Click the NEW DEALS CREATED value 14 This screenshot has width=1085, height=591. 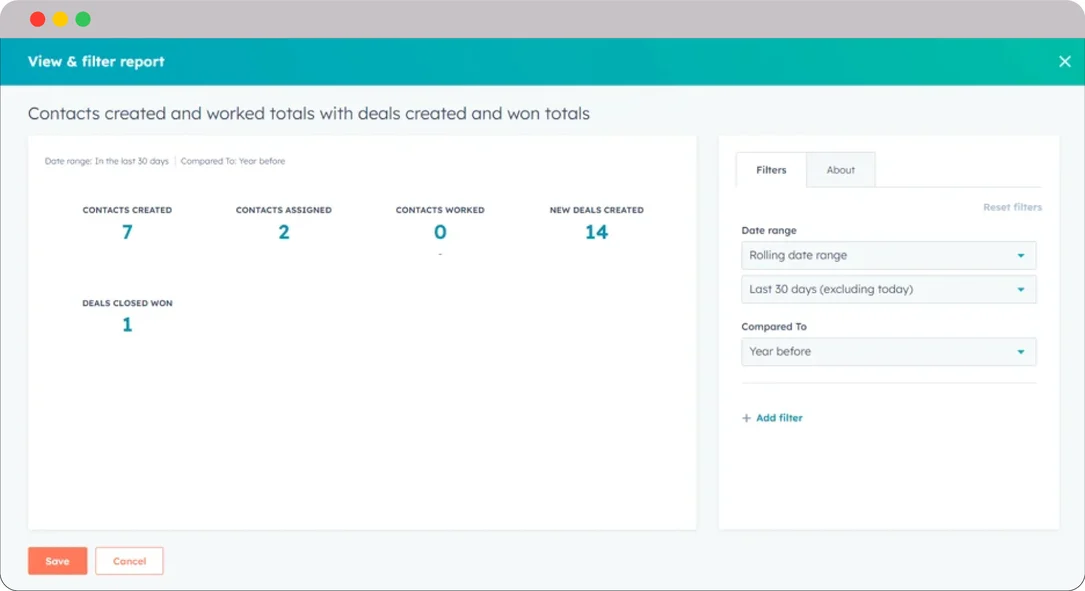click(x=596, y=231)
